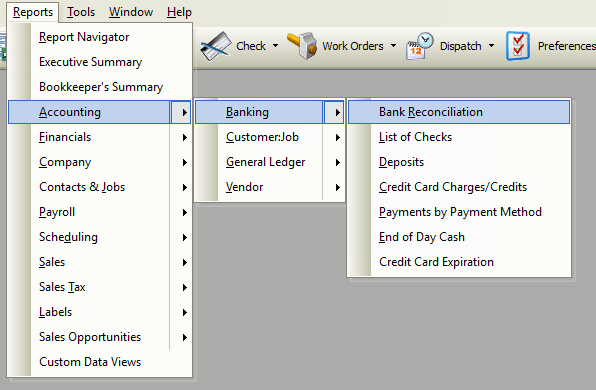Select Executive Summary
The width and height of the screenshot is (596, 390).
pyautogui.click(x=100, y=62)
